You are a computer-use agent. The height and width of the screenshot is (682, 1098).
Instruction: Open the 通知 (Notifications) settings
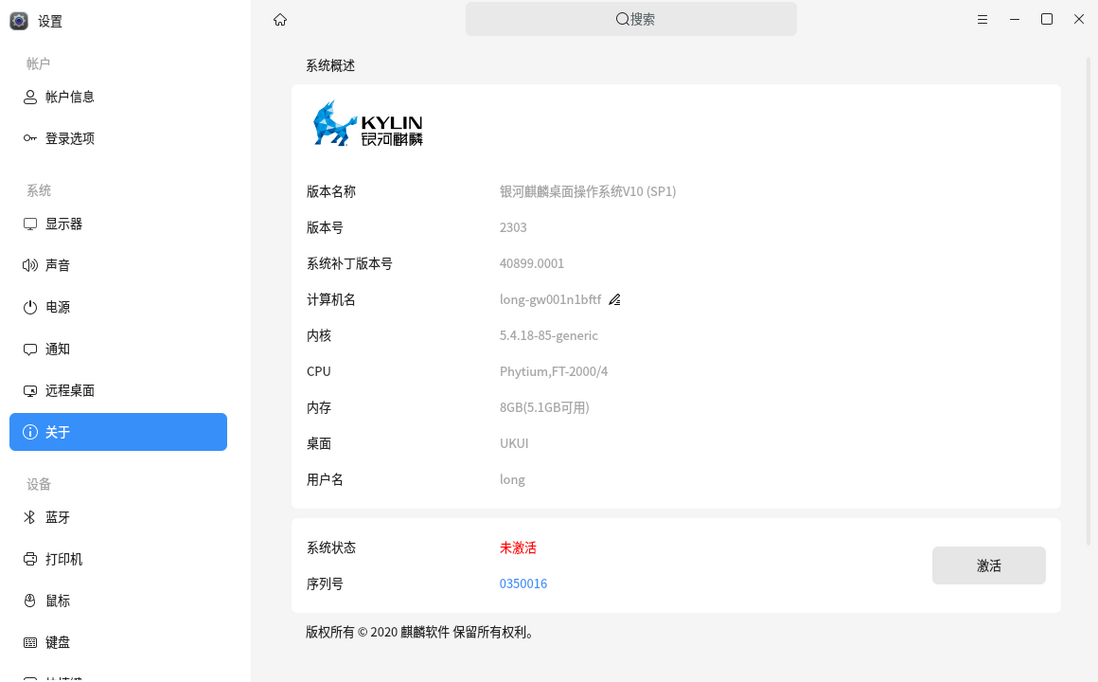pyautogui.click(x=55, y=348)
